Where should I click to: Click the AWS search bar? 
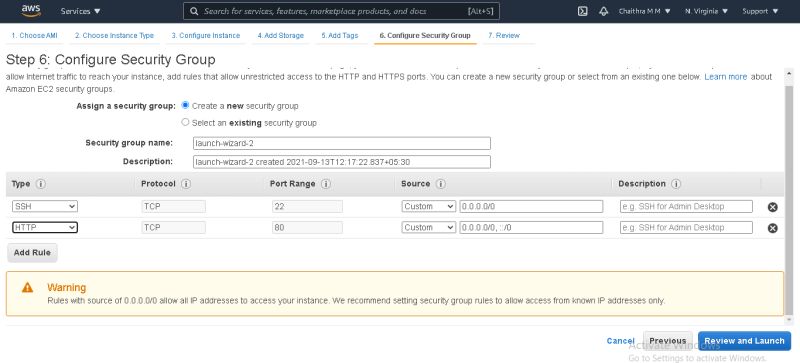[x=341, y=11]
